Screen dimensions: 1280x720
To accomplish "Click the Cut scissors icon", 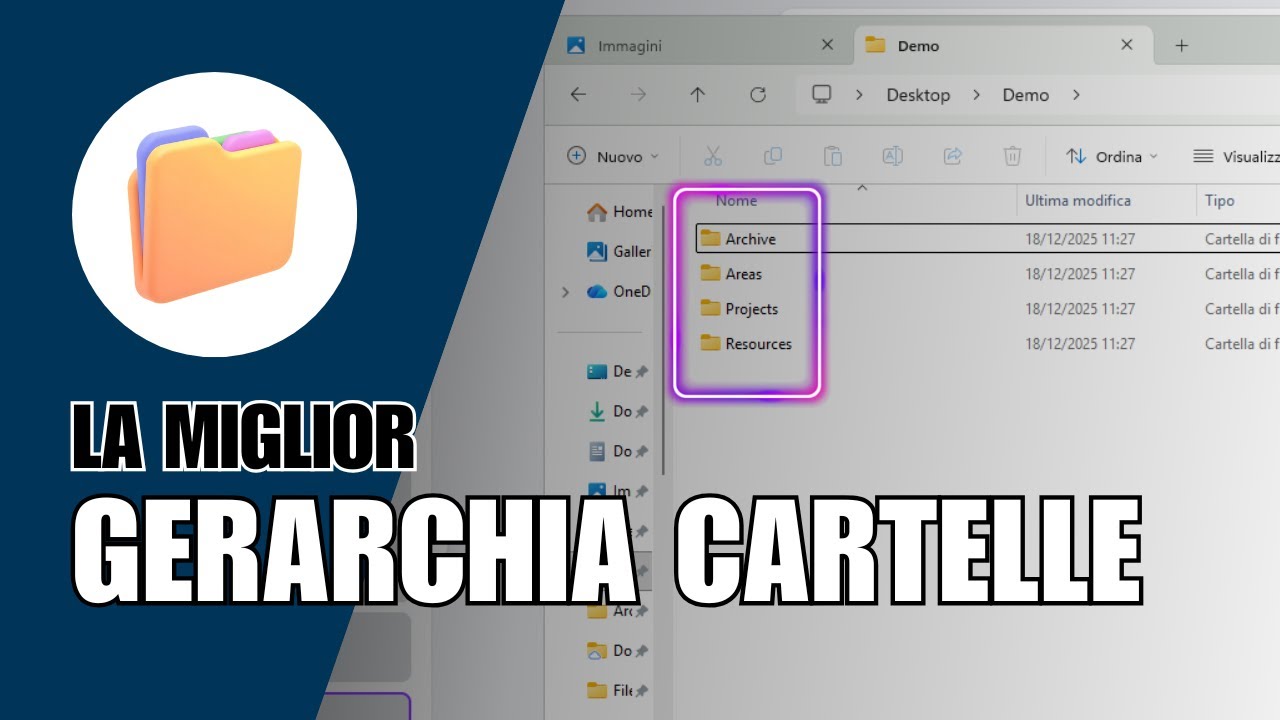I will pyautogui.click(x=712, y=156).
